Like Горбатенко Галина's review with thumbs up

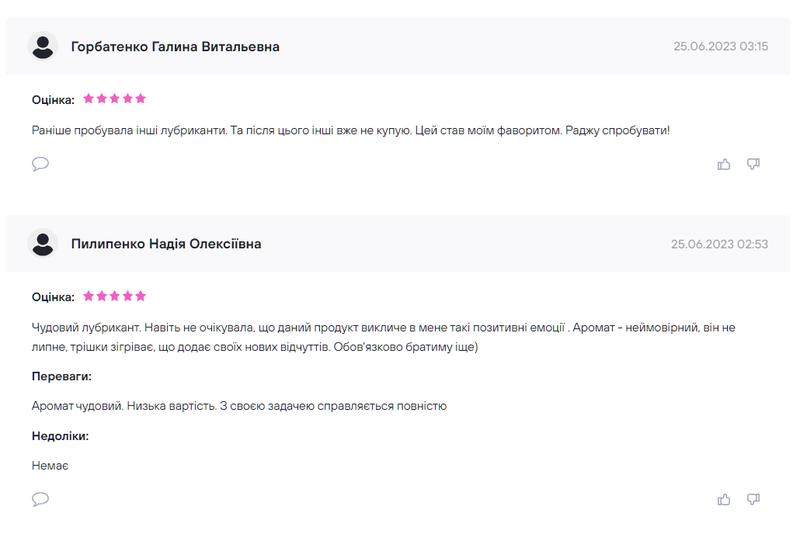[723, 164]
